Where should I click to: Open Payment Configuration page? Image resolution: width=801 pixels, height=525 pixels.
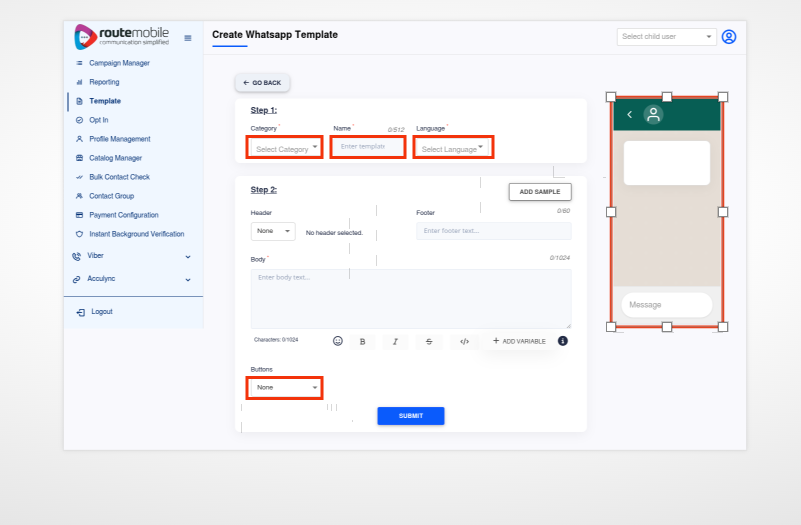124,215
